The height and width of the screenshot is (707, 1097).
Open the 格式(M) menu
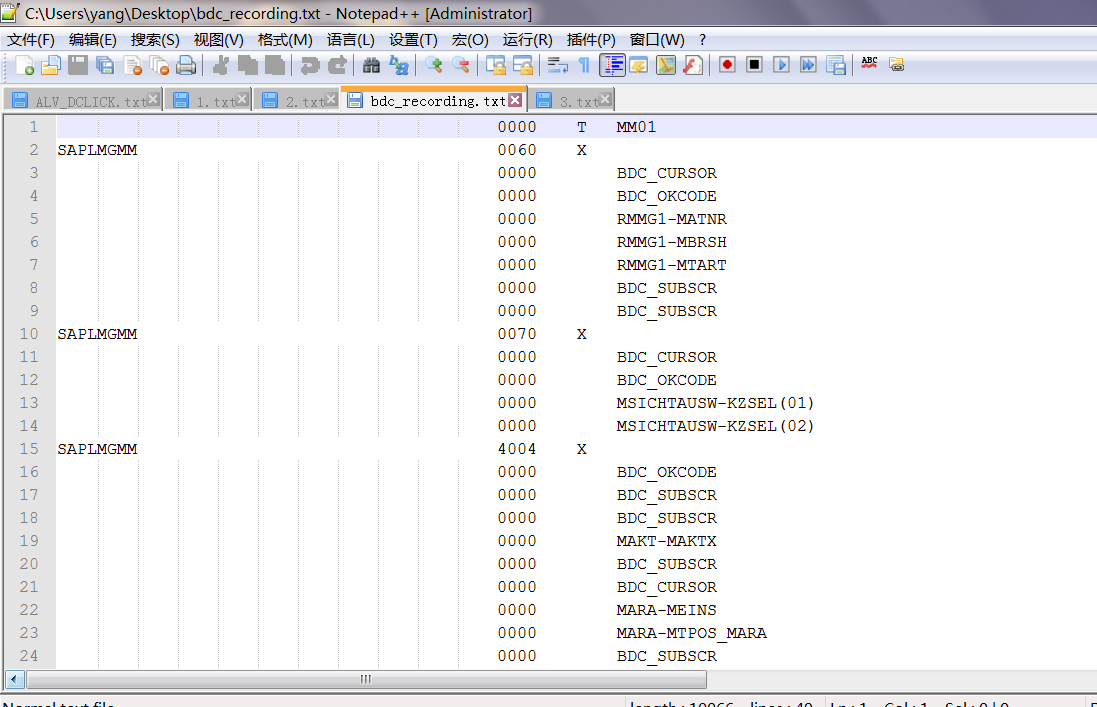(285, 40)
